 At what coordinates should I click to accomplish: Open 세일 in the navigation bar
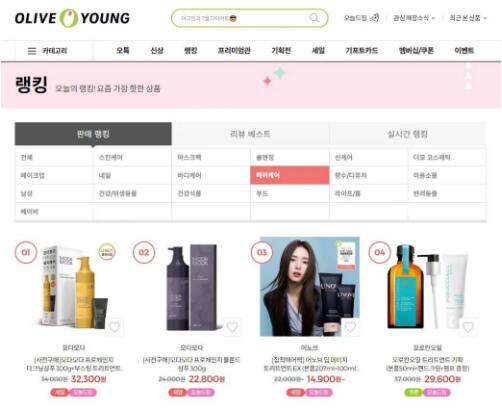318,51
